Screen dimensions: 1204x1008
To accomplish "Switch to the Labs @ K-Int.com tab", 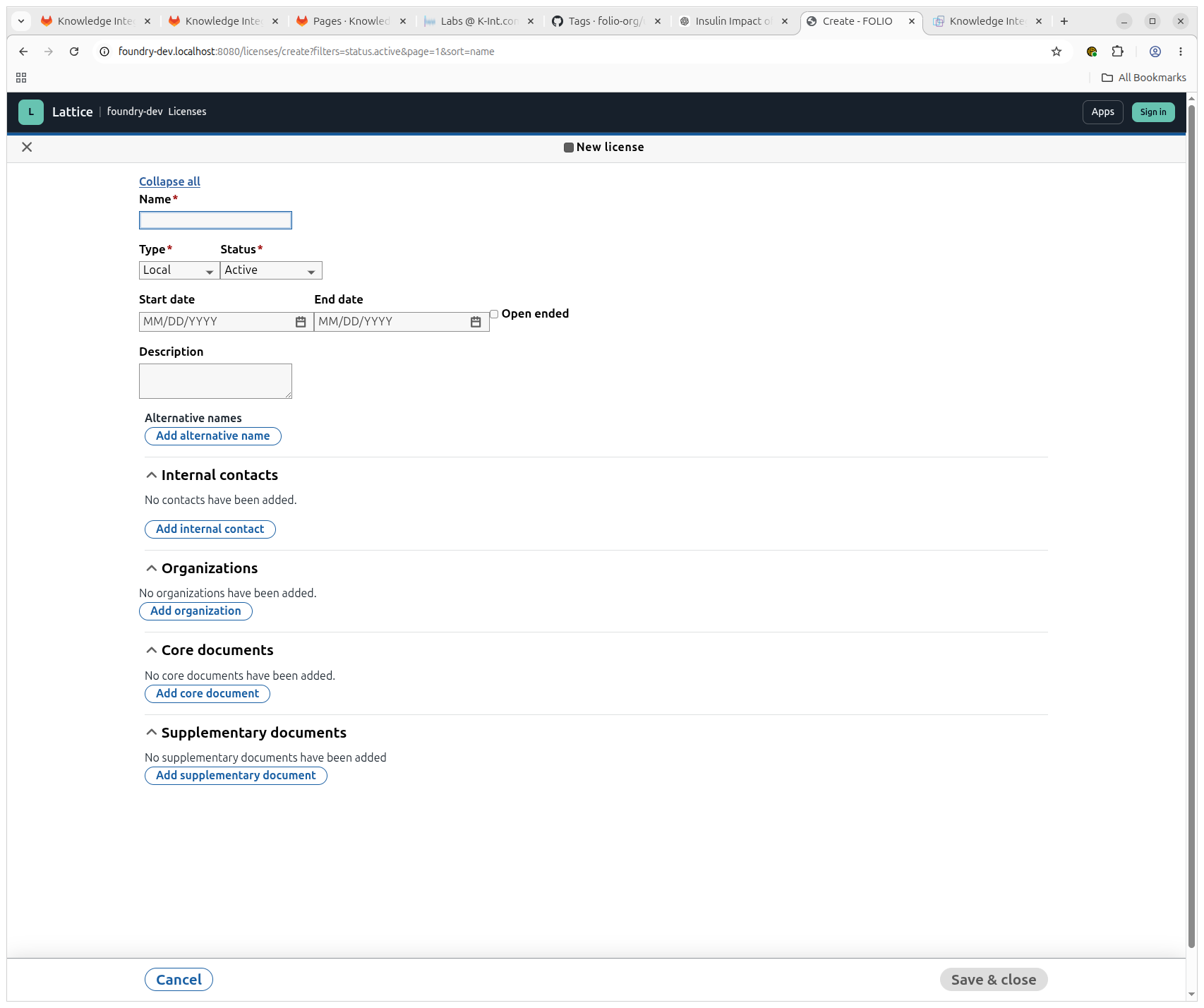I will [478, 21].
